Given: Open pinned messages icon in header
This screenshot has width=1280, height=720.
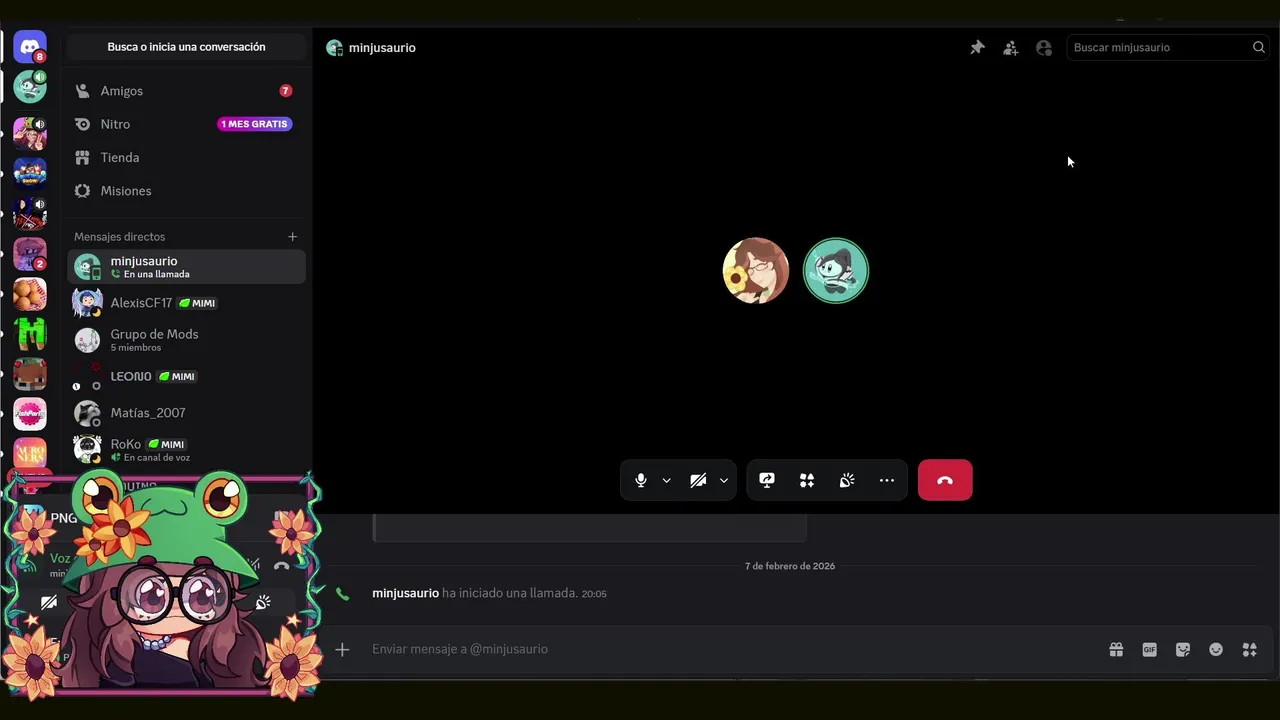Looking at the screenshot, I should (x=977, y=47).
